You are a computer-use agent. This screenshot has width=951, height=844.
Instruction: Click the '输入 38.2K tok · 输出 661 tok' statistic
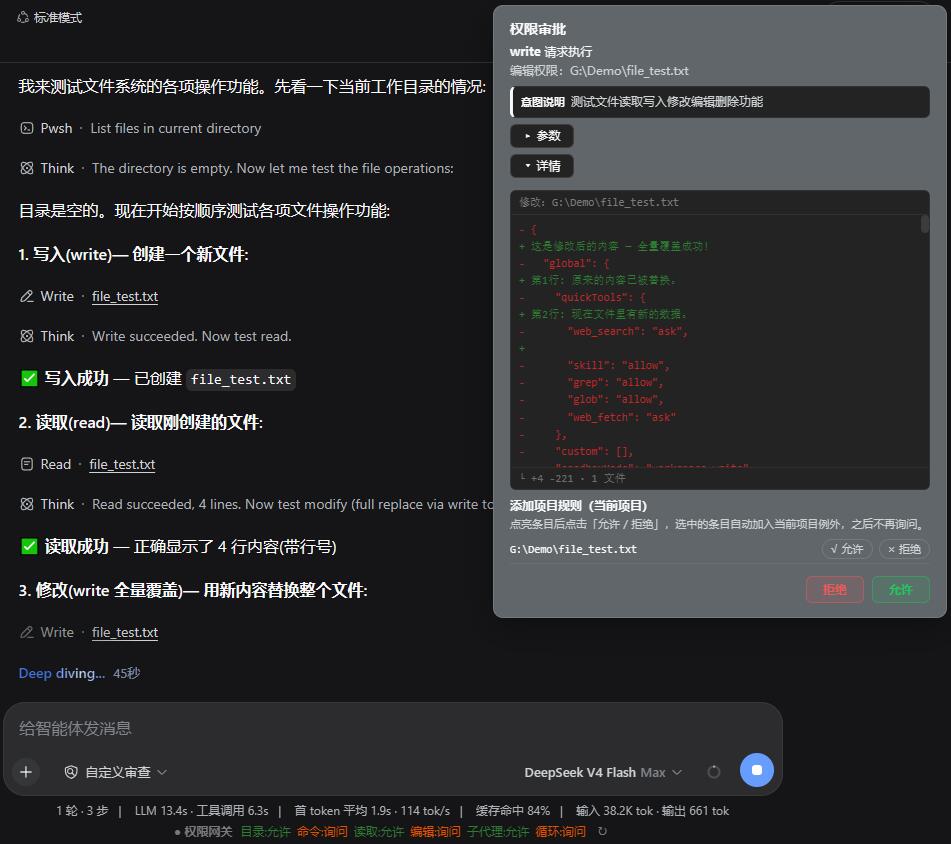pos(652,811)
